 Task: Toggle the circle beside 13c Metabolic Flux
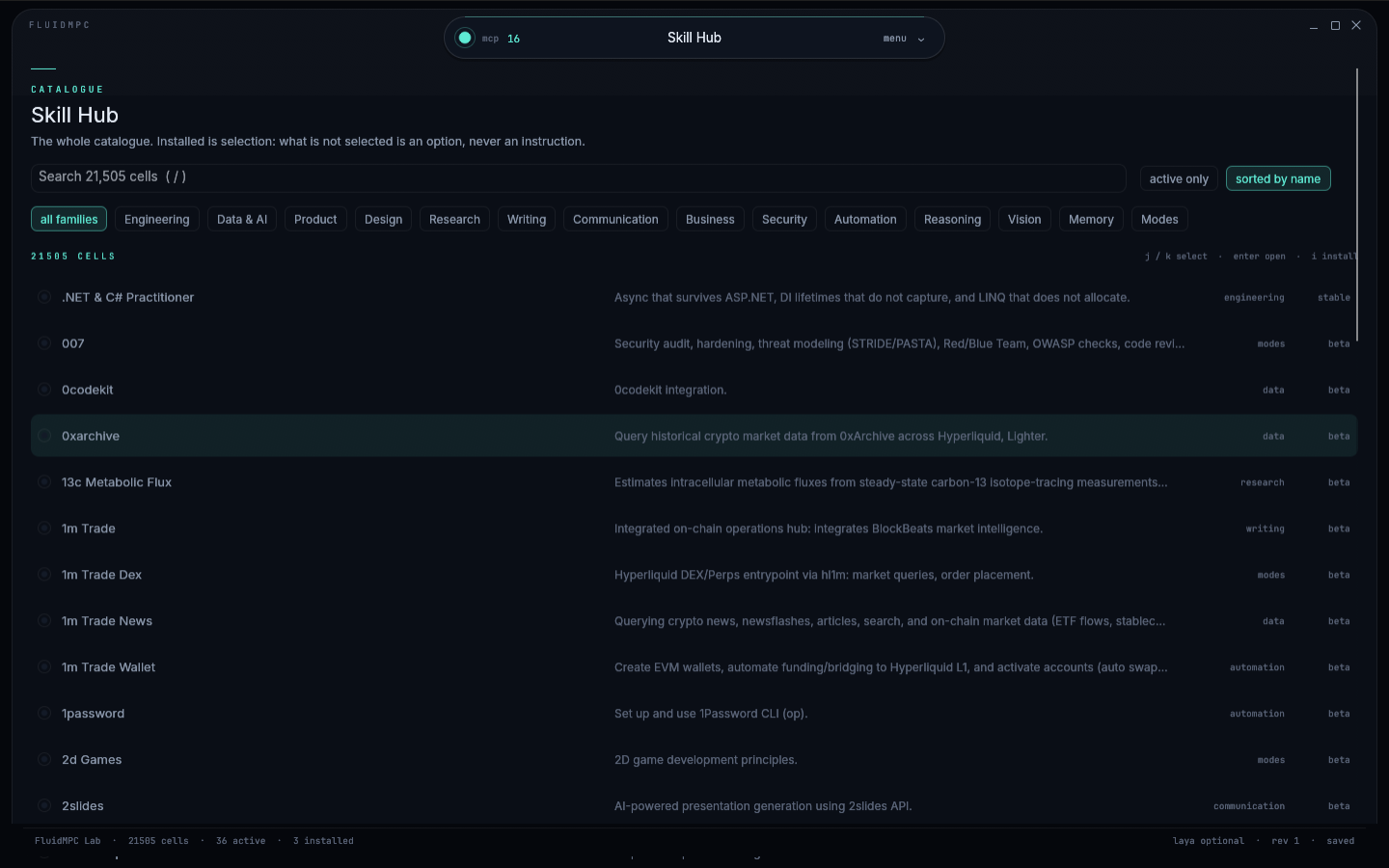(44, 482)
